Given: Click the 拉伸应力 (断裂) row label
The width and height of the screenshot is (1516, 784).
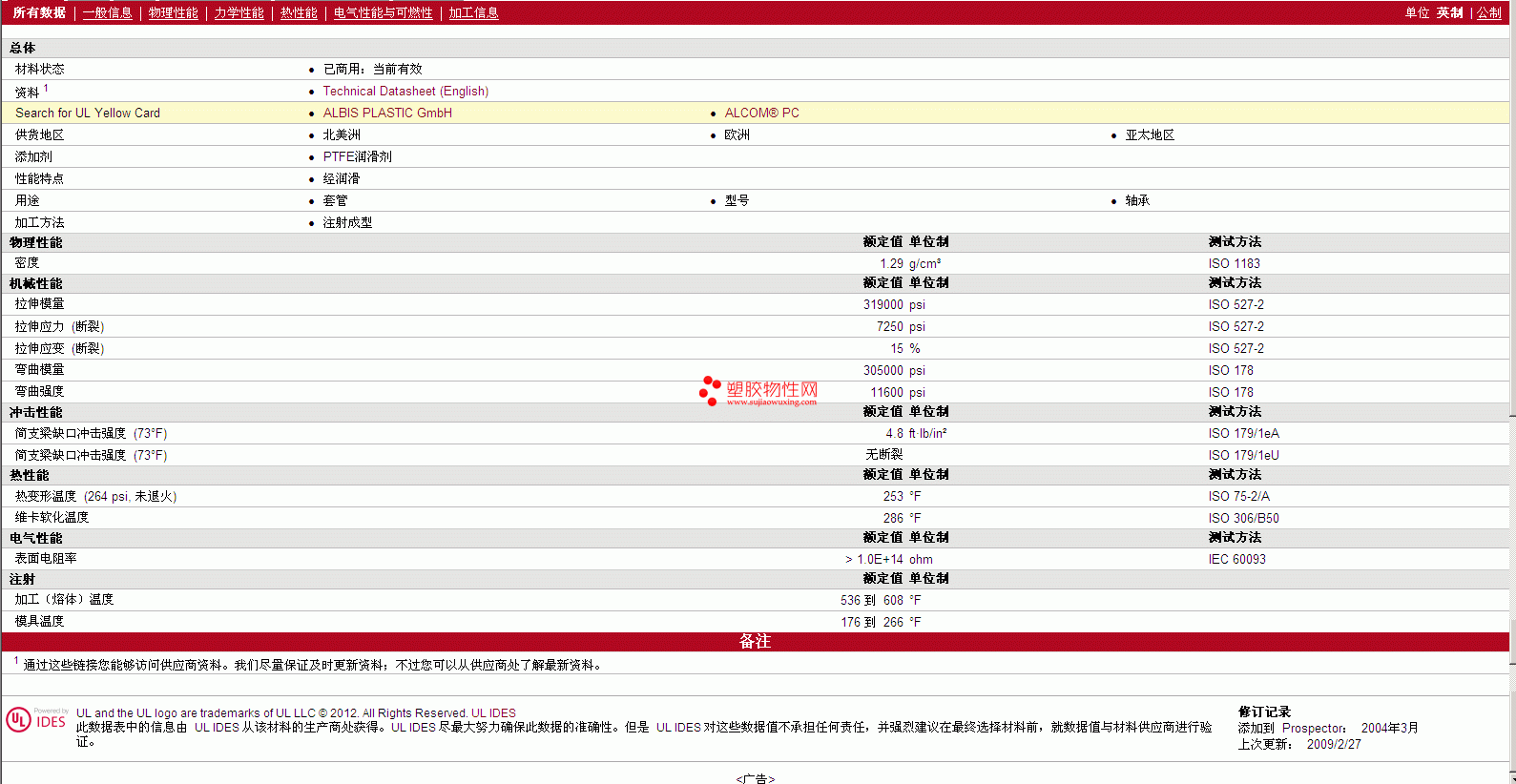Looking at the screenshot, I should 59,327.
